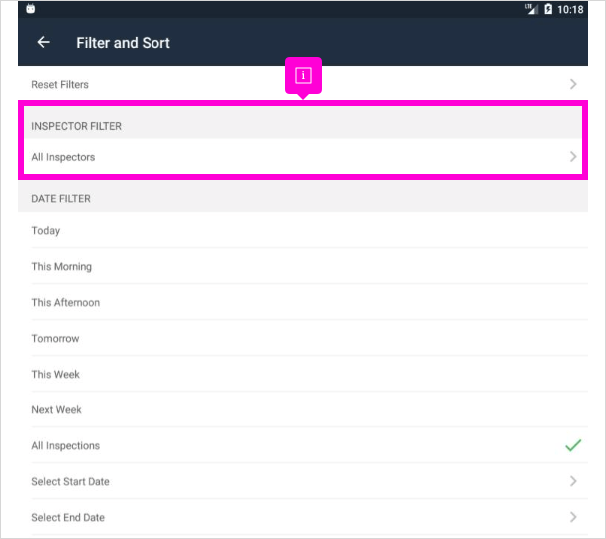Image resolution: width=606 pixels, height=539 pixels.
Task: Tap the LTE signal indicator
Action: (531, 9)
